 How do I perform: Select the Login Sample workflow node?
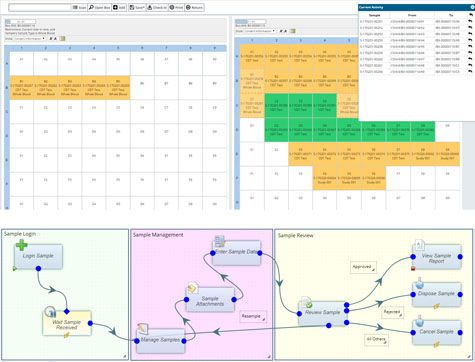tap(38, 256)
